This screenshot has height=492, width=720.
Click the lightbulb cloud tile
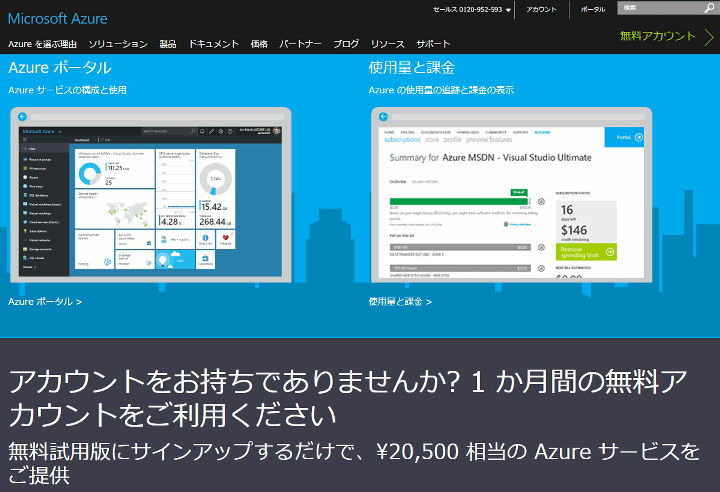pos(175,260)
